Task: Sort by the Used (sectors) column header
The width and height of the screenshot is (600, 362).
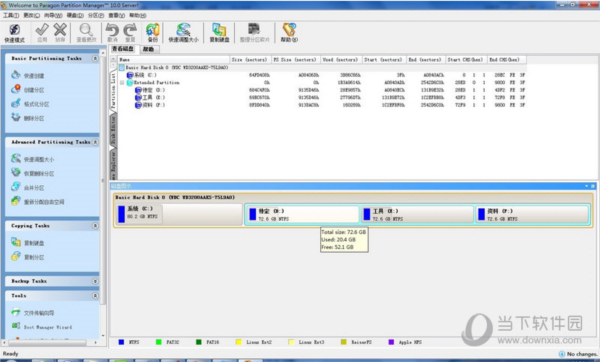Action: pyautogui.click(x=341, y=60)
